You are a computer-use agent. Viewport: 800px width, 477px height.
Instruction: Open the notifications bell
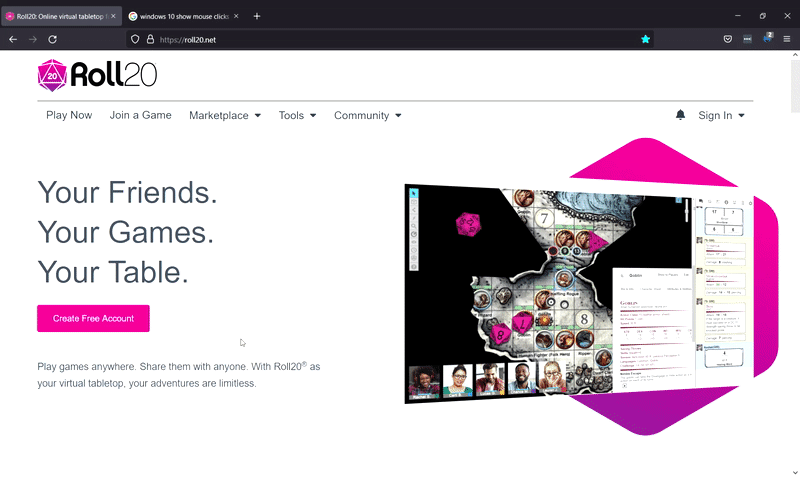681,115
